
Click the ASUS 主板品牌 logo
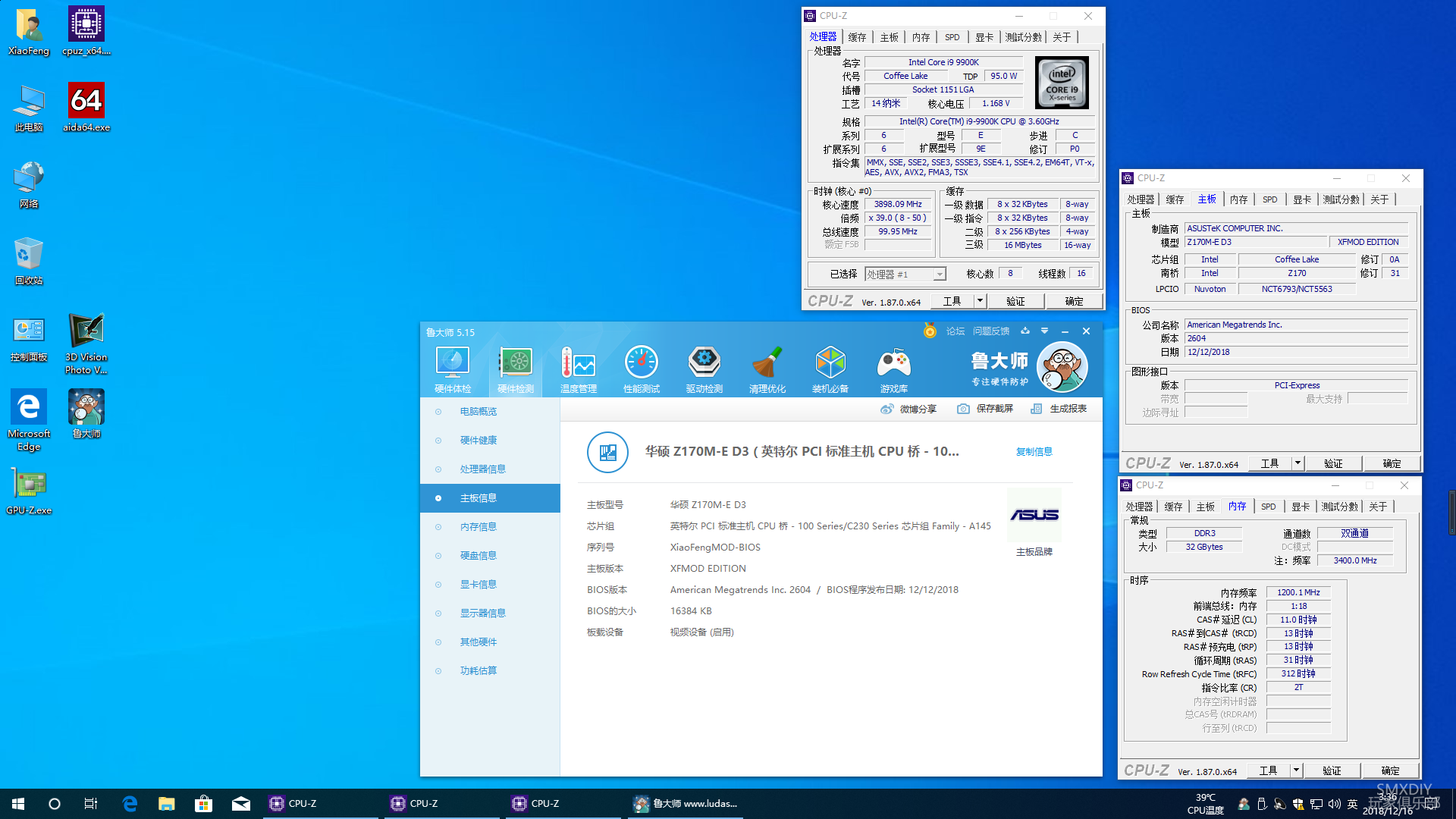1034,515
